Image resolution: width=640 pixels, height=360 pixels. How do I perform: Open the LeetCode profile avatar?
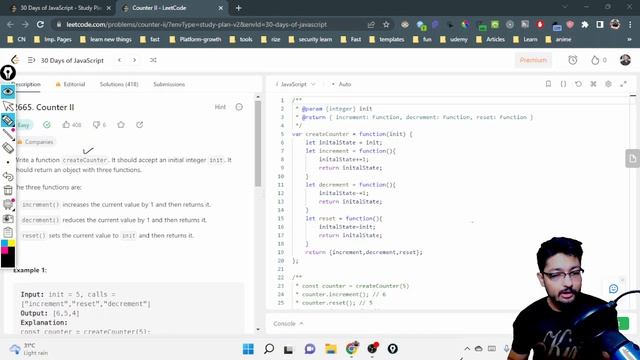click(x=625, y=60)
